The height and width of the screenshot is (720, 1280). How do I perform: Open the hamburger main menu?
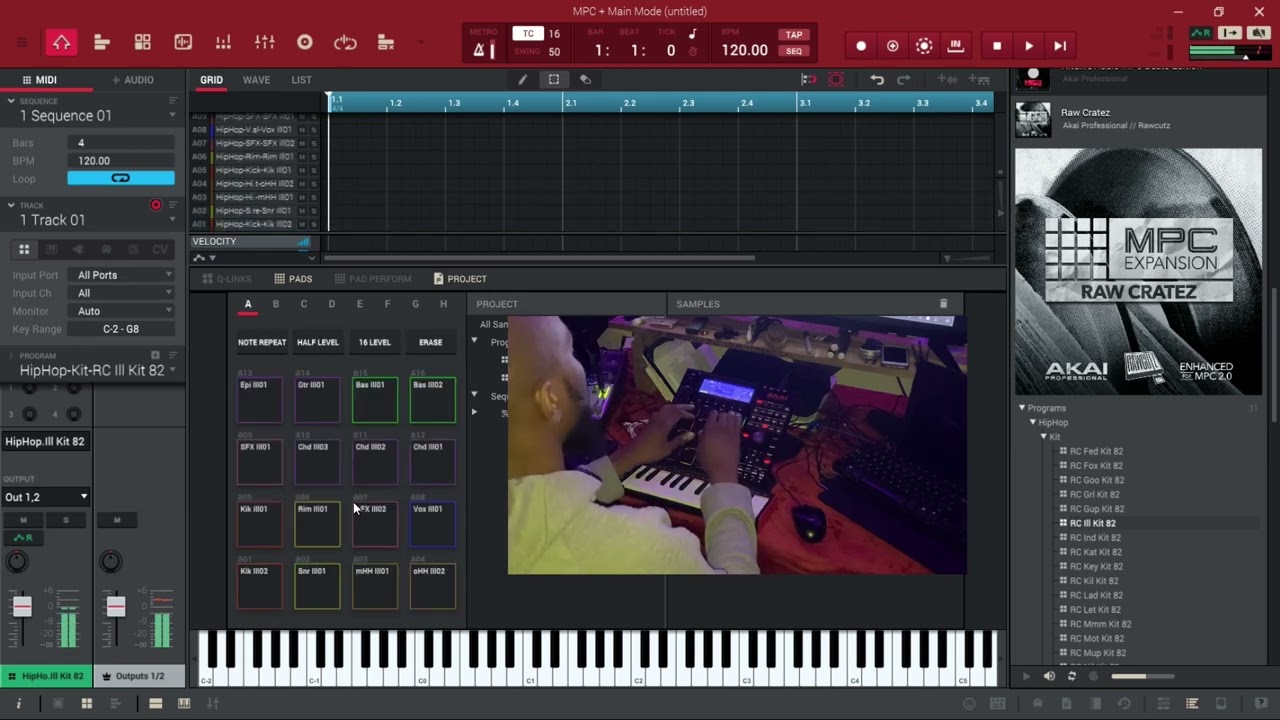point(21,42)
